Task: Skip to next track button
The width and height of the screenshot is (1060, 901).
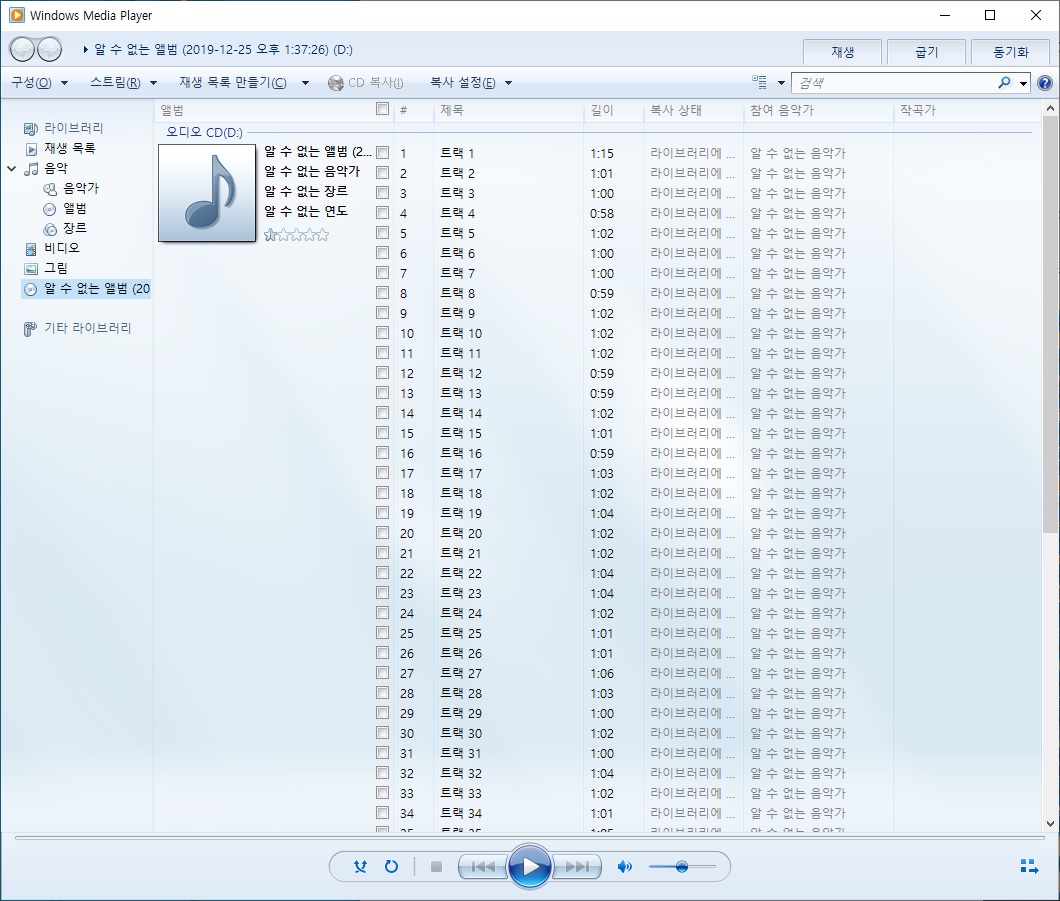Action: click(x=577, y=867)
